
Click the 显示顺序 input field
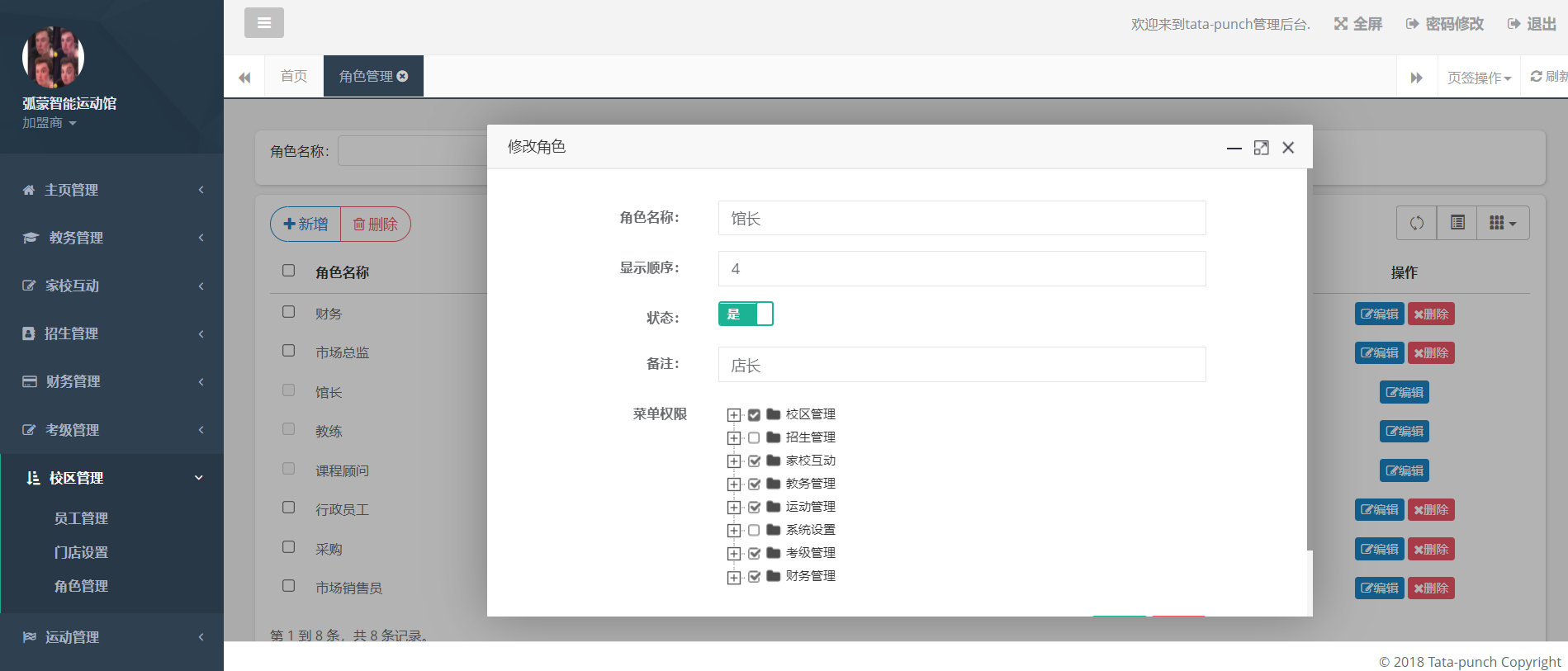961,269
